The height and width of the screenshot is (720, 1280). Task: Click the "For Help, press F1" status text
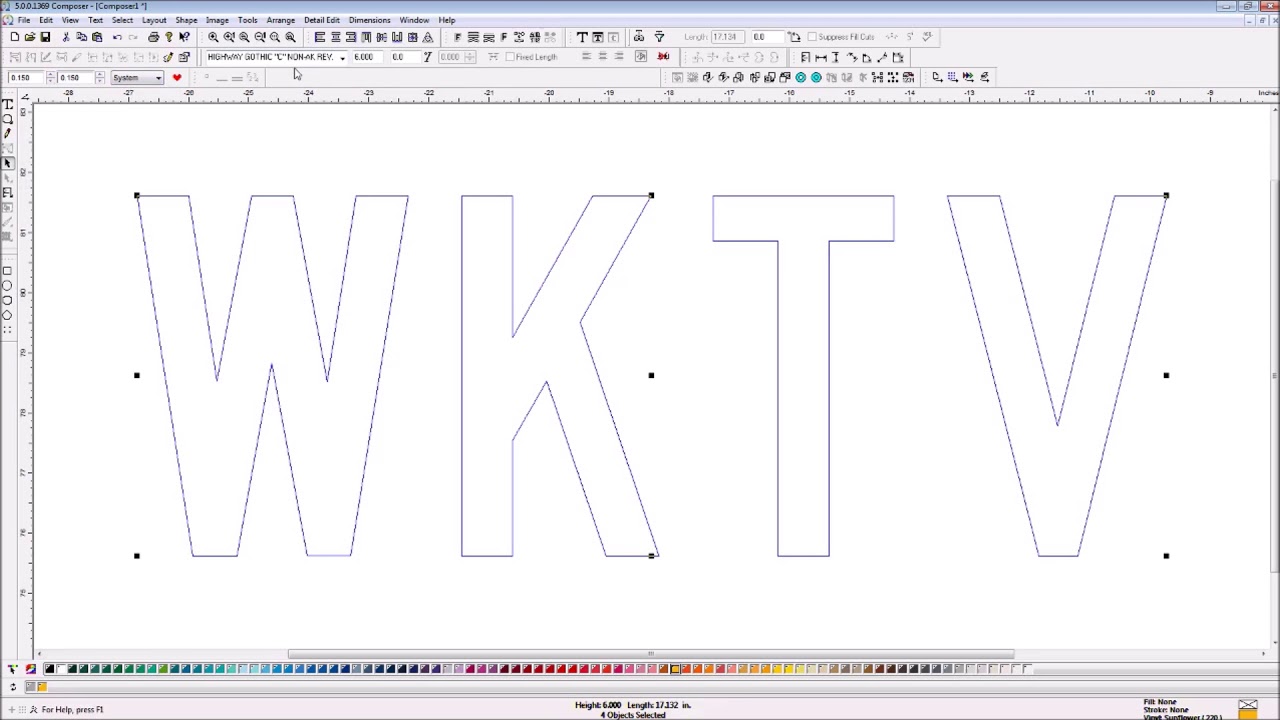pos(72,710)
